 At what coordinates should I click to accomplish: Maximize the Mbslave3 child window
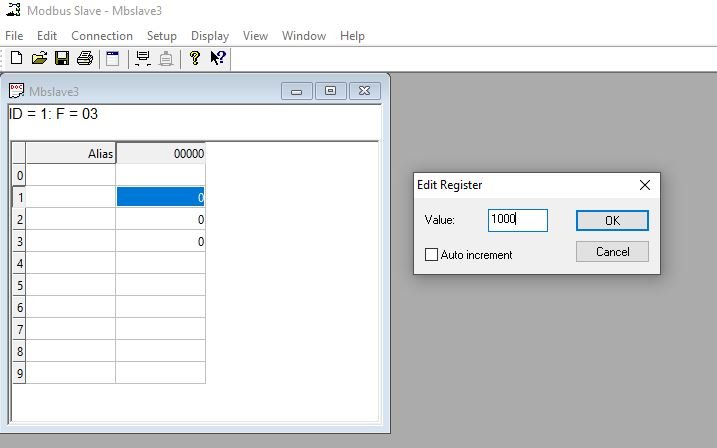click(330, 91)
